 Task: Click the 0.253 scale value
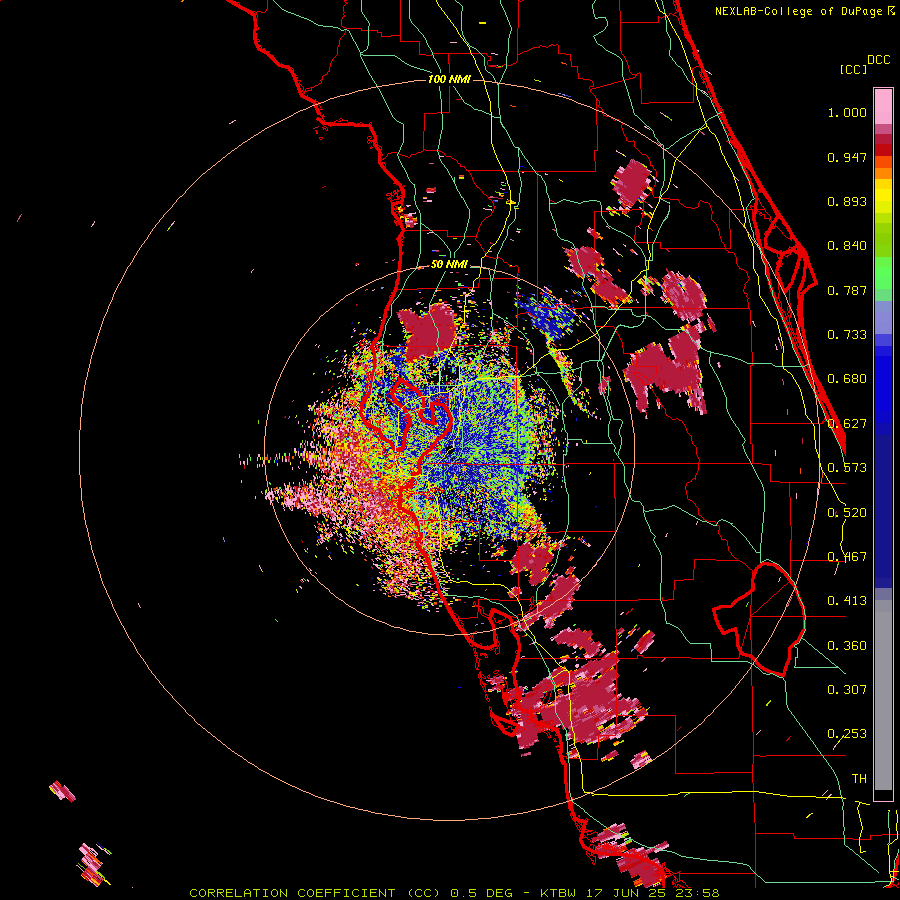point(847,734)
